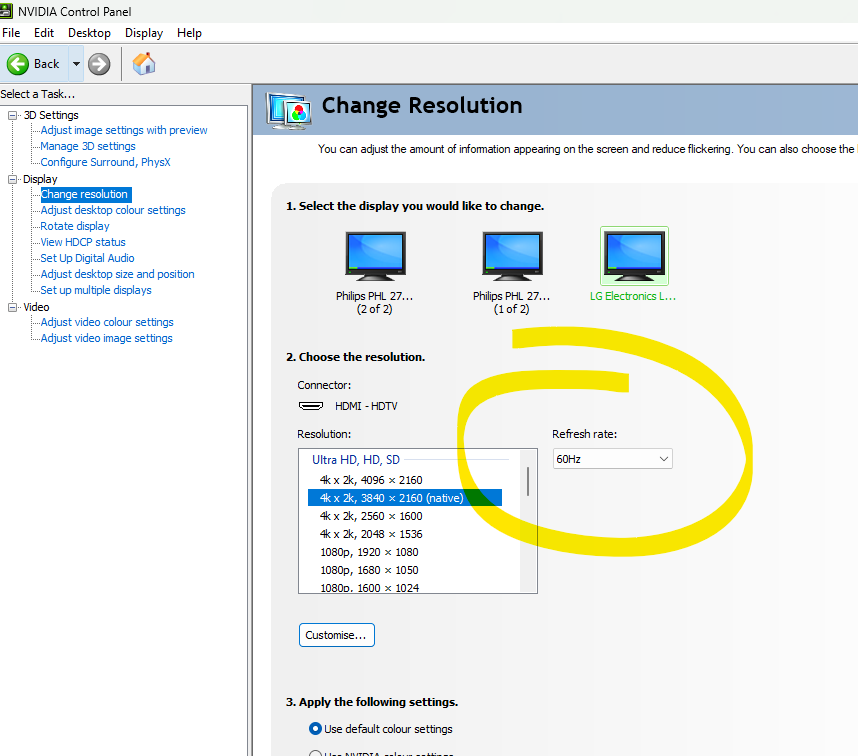The height and width of the screenshot is (756, 858).
Task: Open Set up multiple displays
Action: pyautogui.click(x=96, y=290)
